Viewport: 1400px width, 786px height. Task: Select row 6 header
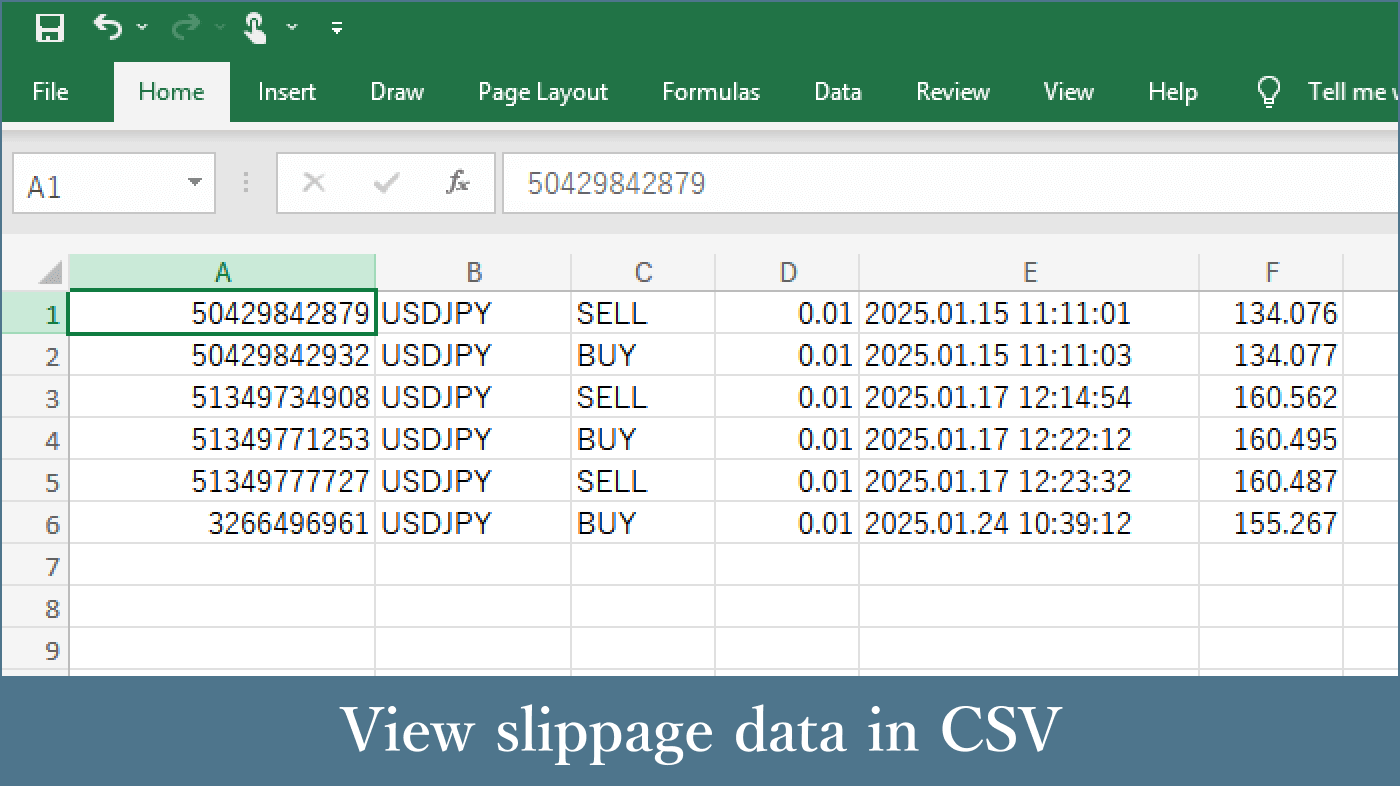[35, 524]
